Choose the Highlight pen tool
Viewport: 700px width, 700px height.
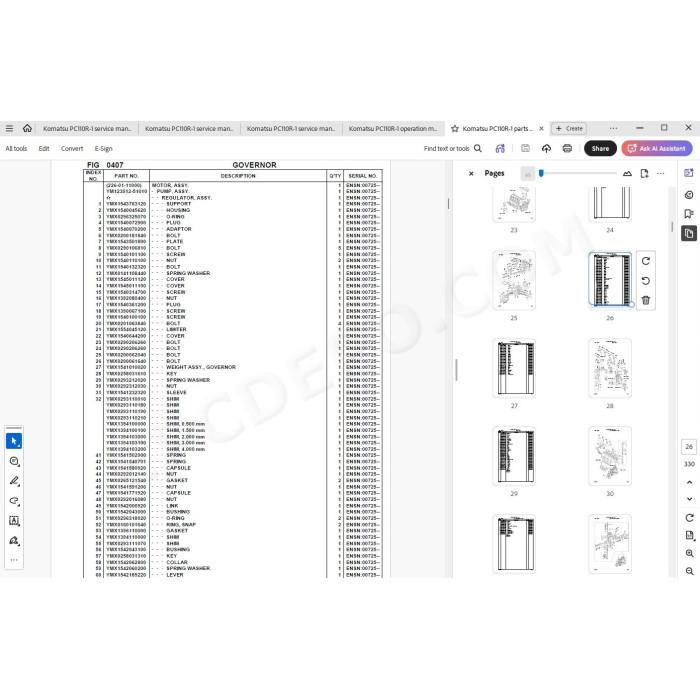[14, 481]
